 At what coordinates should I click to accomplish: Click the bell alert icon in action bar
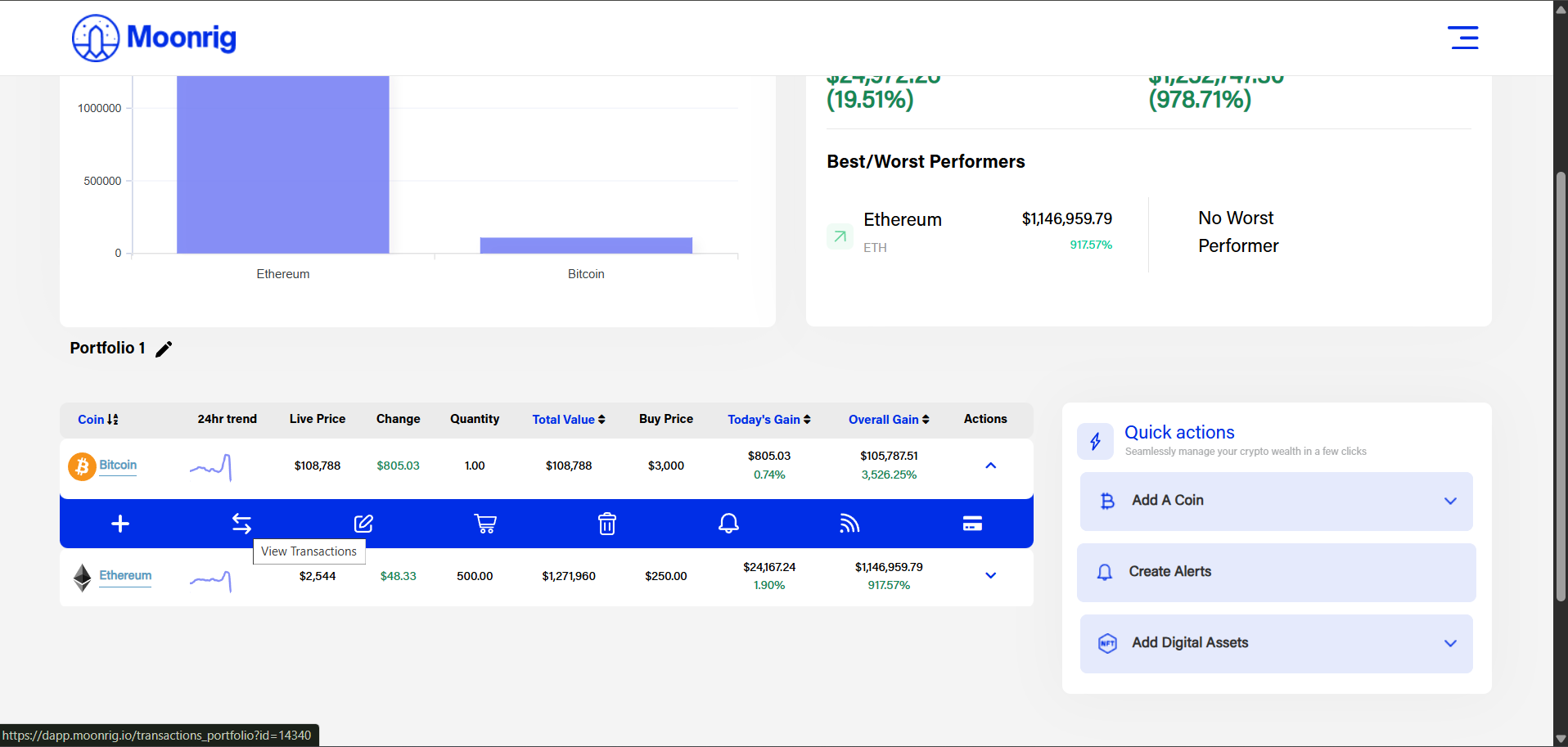(x=728, y=524)
